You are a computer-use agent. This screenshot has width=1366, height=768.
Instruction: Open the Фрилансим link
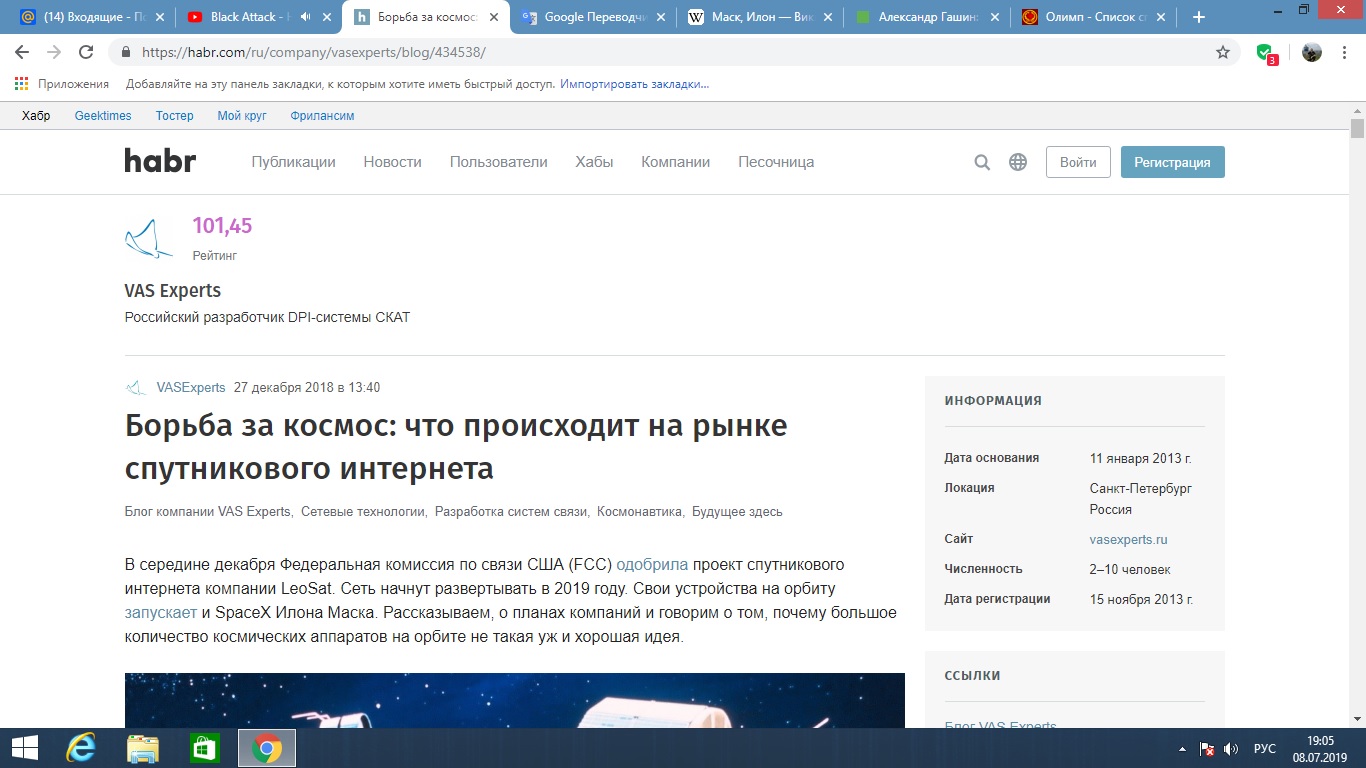(x=322, y=116)
